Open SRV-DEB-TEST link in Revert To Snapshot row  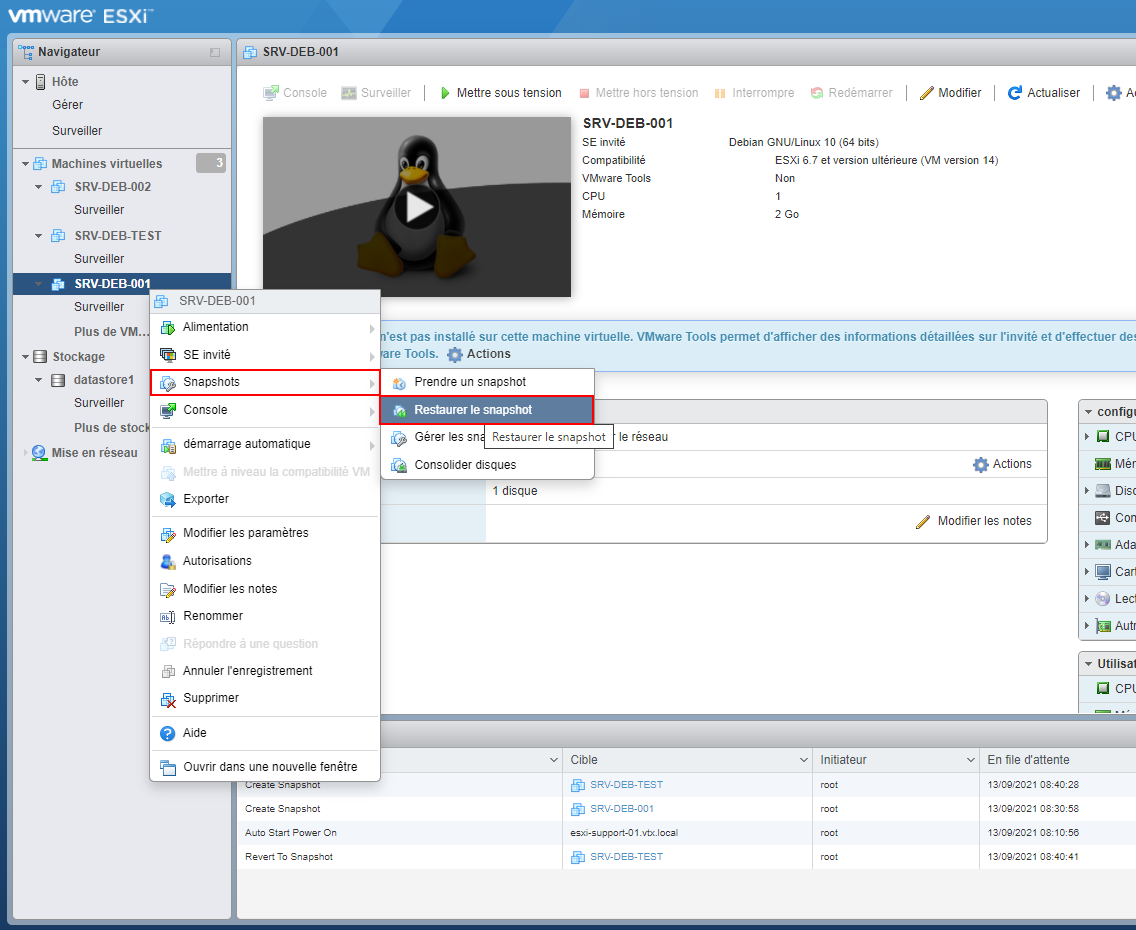(626, 857)
